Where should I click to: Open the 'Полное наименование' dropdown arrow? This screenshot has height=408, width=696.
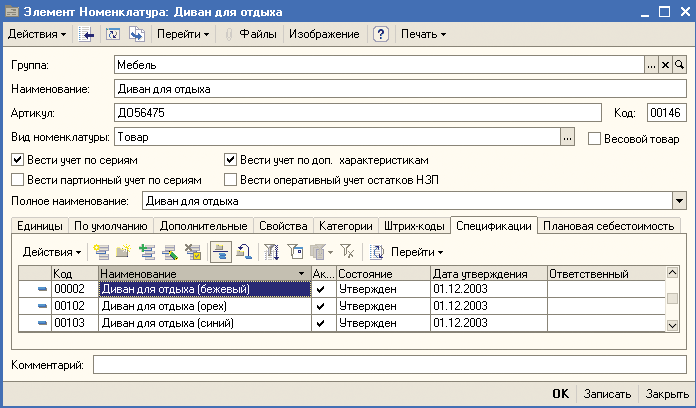[680, 201]
